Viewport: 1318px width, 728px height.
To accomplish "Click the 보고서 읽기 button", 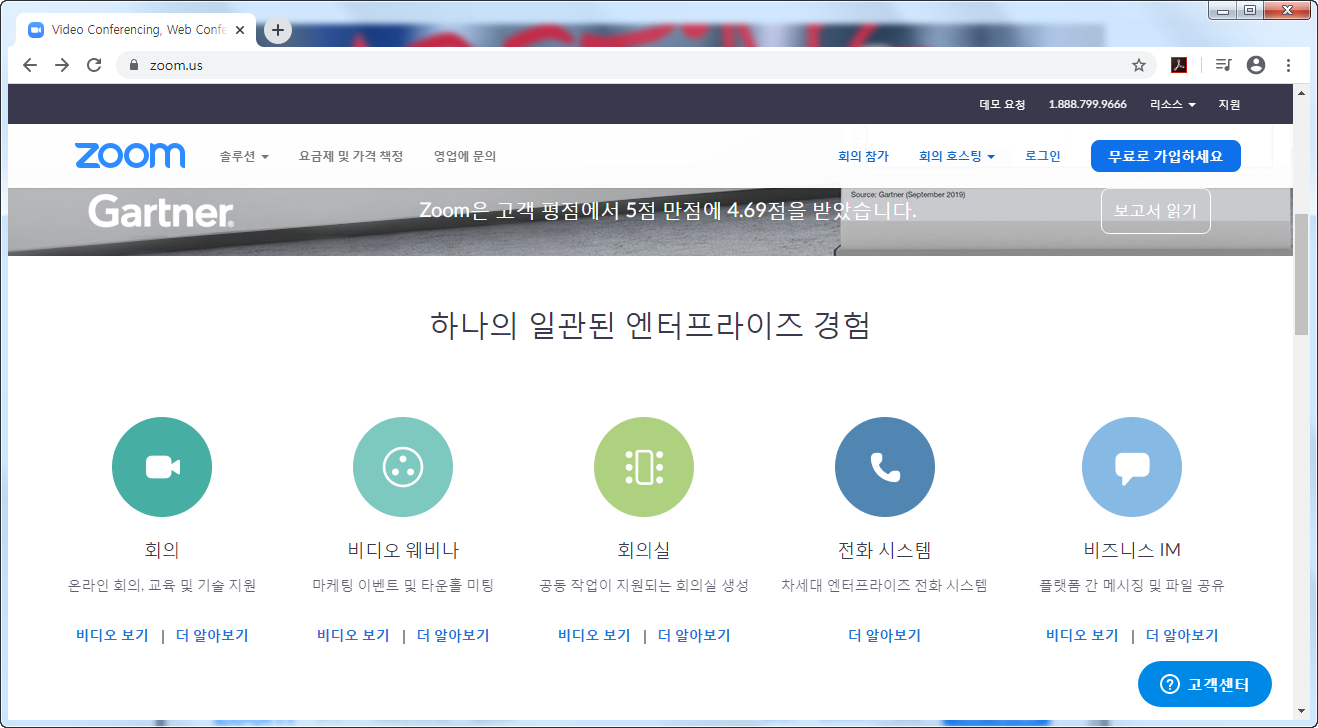I will (x=1156, y=211).
